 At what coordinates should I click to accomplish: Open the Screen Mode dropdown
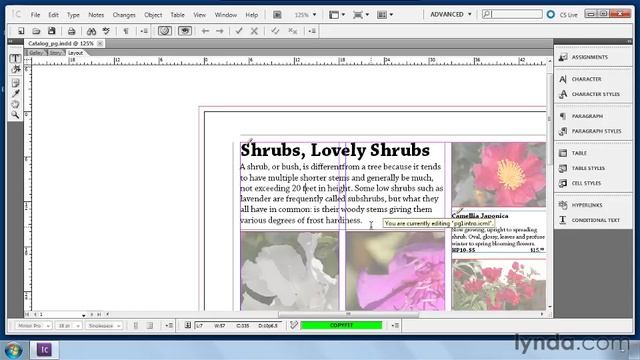361,15
